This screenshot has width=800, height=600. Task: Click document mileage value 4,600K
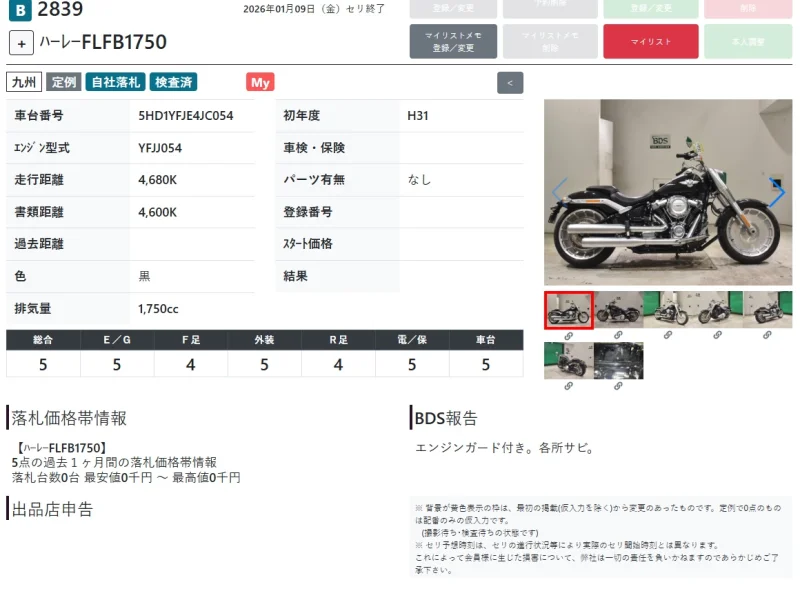[x=157, y=212]
